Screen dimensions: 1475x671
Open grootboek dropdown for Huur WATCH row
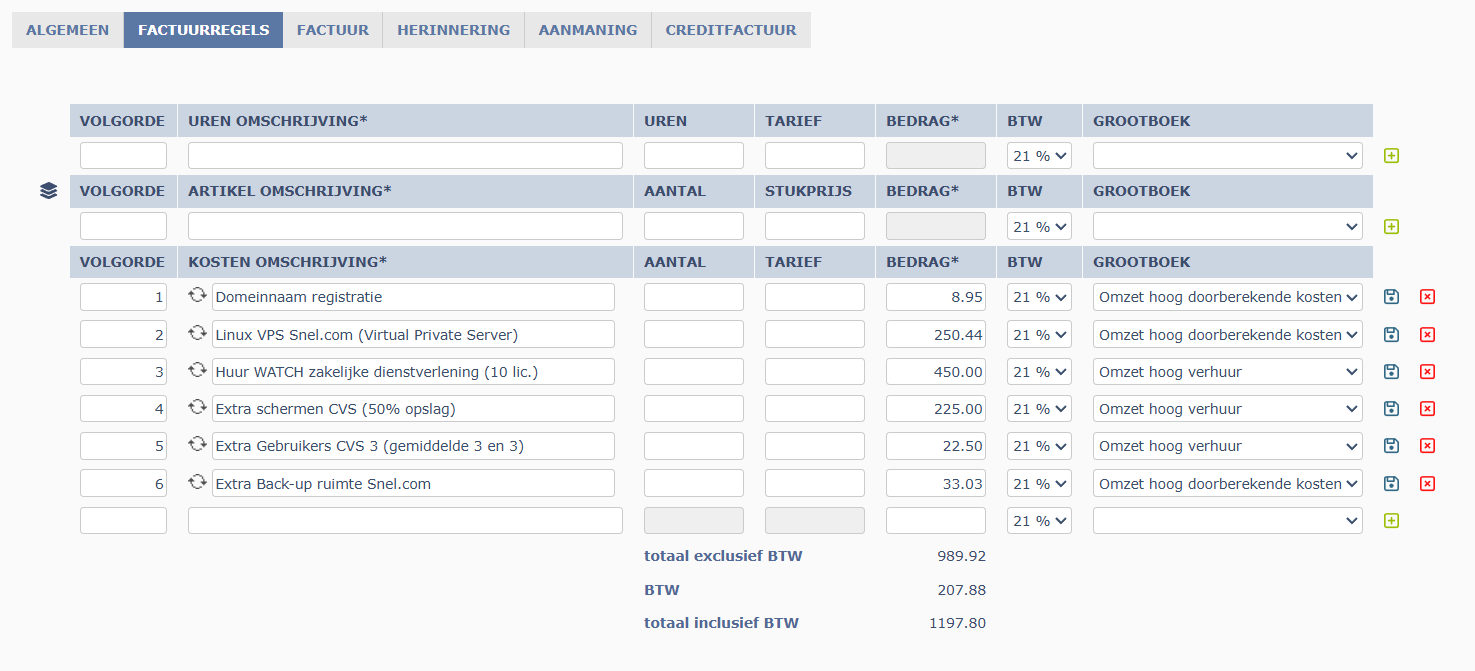point(1227,372)
